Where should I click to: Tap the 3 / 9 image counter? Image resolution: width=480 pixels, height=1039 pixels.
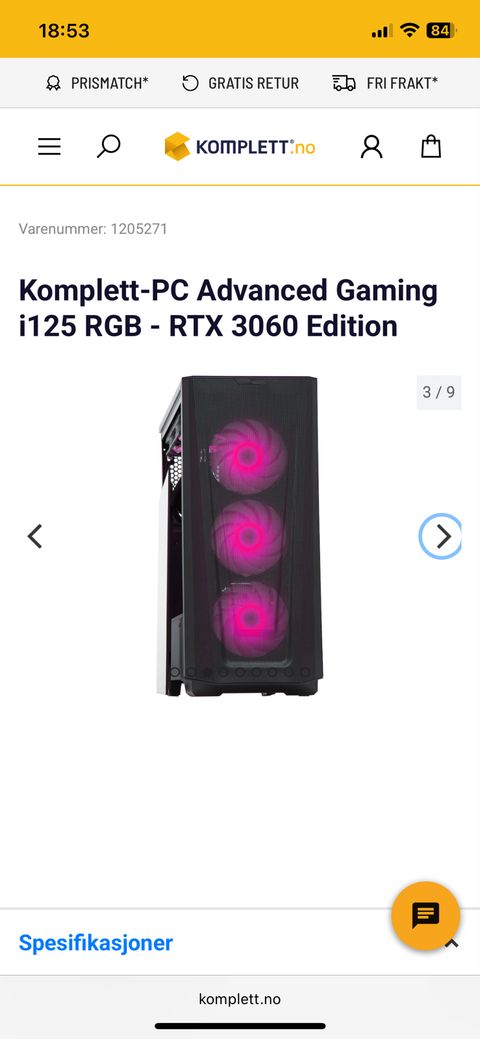[x=439, y=392]
